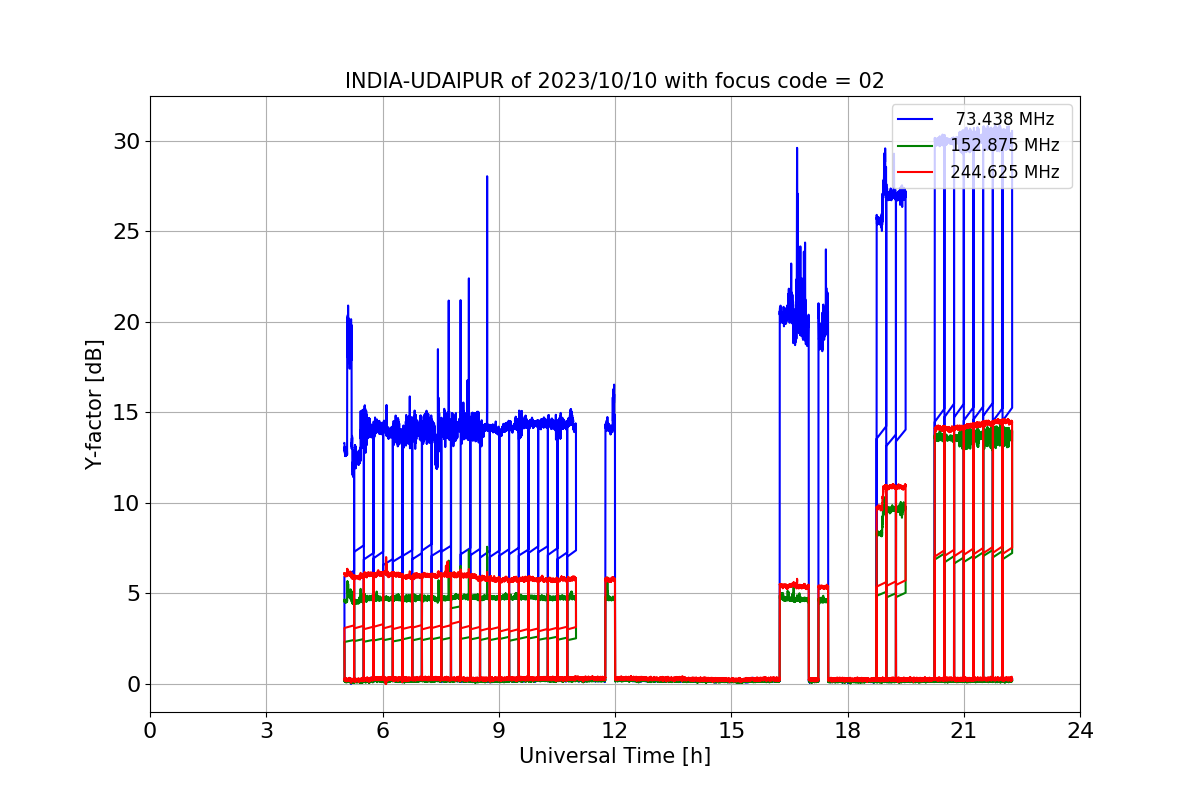Click the blue 73.438 MHz legend line
The image size is (1200, 800).
coord(916,119)
